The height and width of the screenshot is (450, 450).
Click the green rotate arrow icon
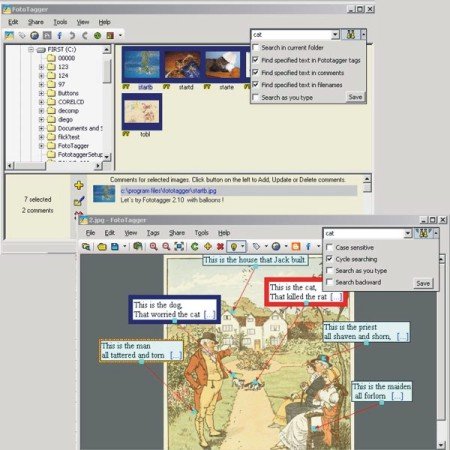pyautogui.click(x=195, y=247)
